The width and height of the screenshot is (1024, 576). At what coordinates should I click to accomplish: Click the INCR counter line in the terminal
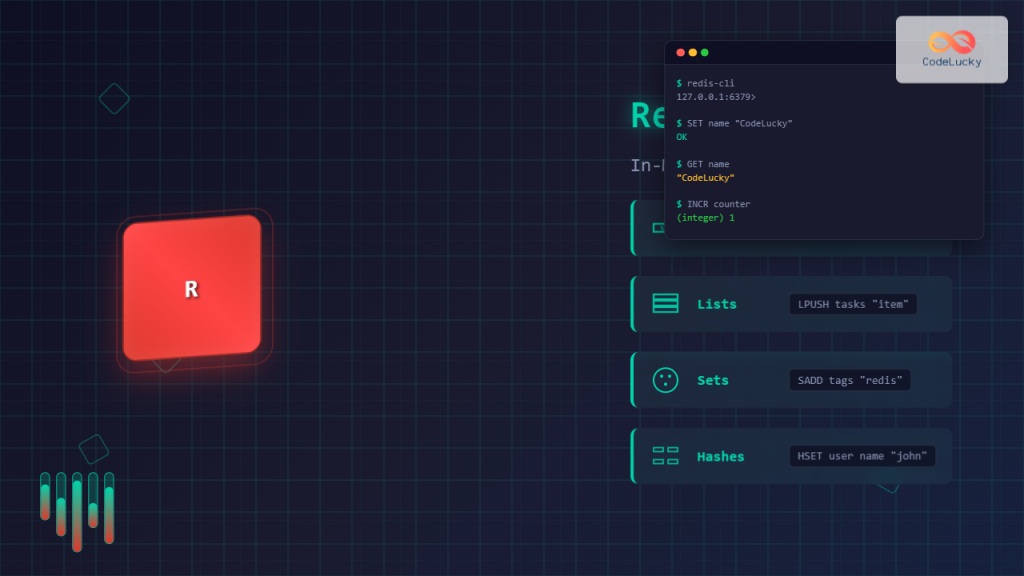point(712,203)
